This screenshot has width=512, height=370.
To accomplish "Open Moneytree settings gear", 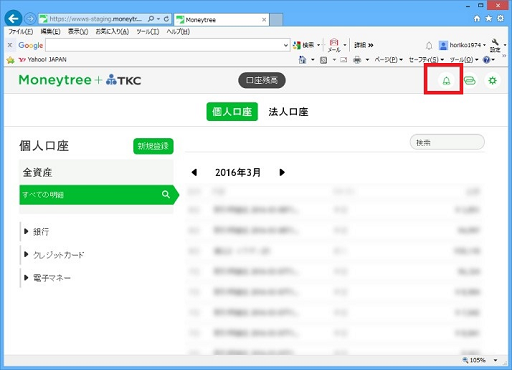I will tap(492, 80).
